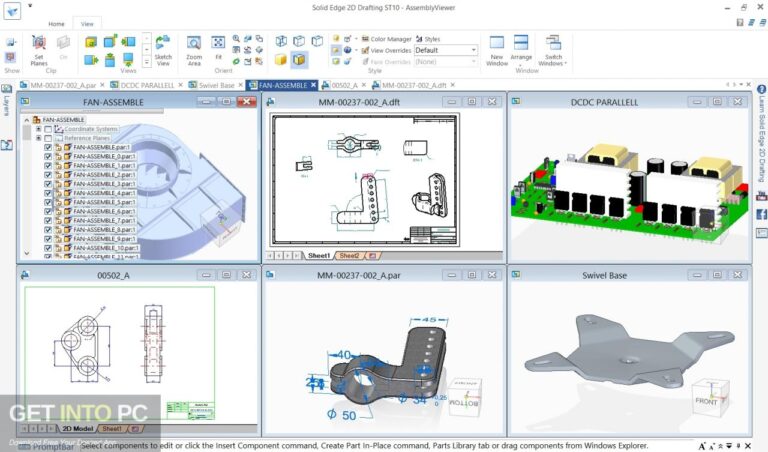Close the FAN-ASSEMBLE document tab
Image resolution: width=768 pixels, height=452 pixels.
tap(313, 85)
